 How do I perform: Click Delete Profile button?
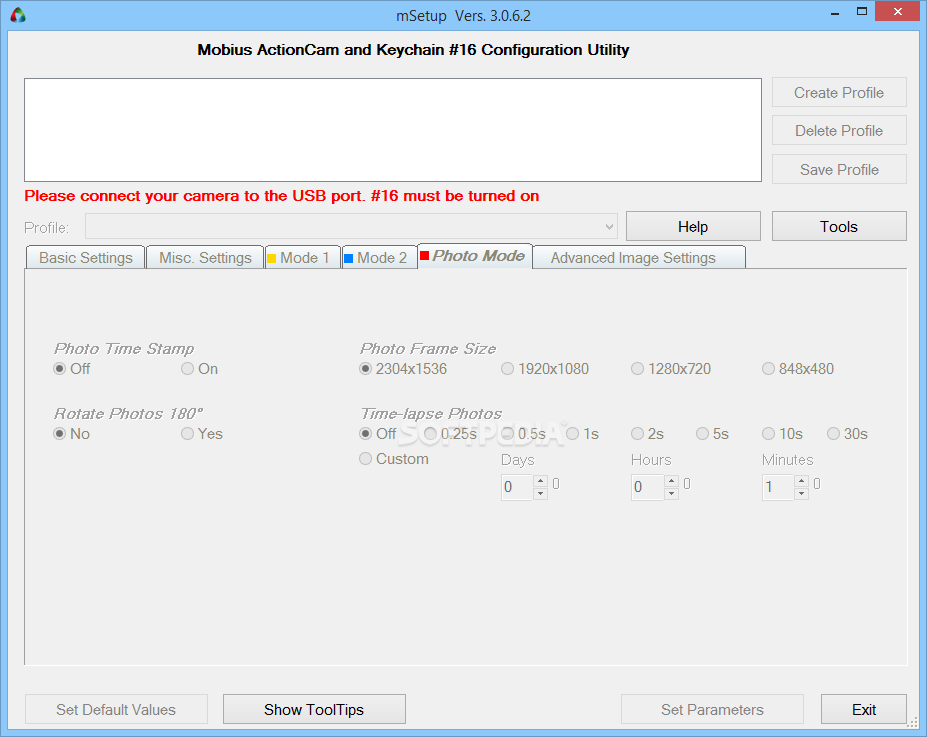tap(839, 131)
